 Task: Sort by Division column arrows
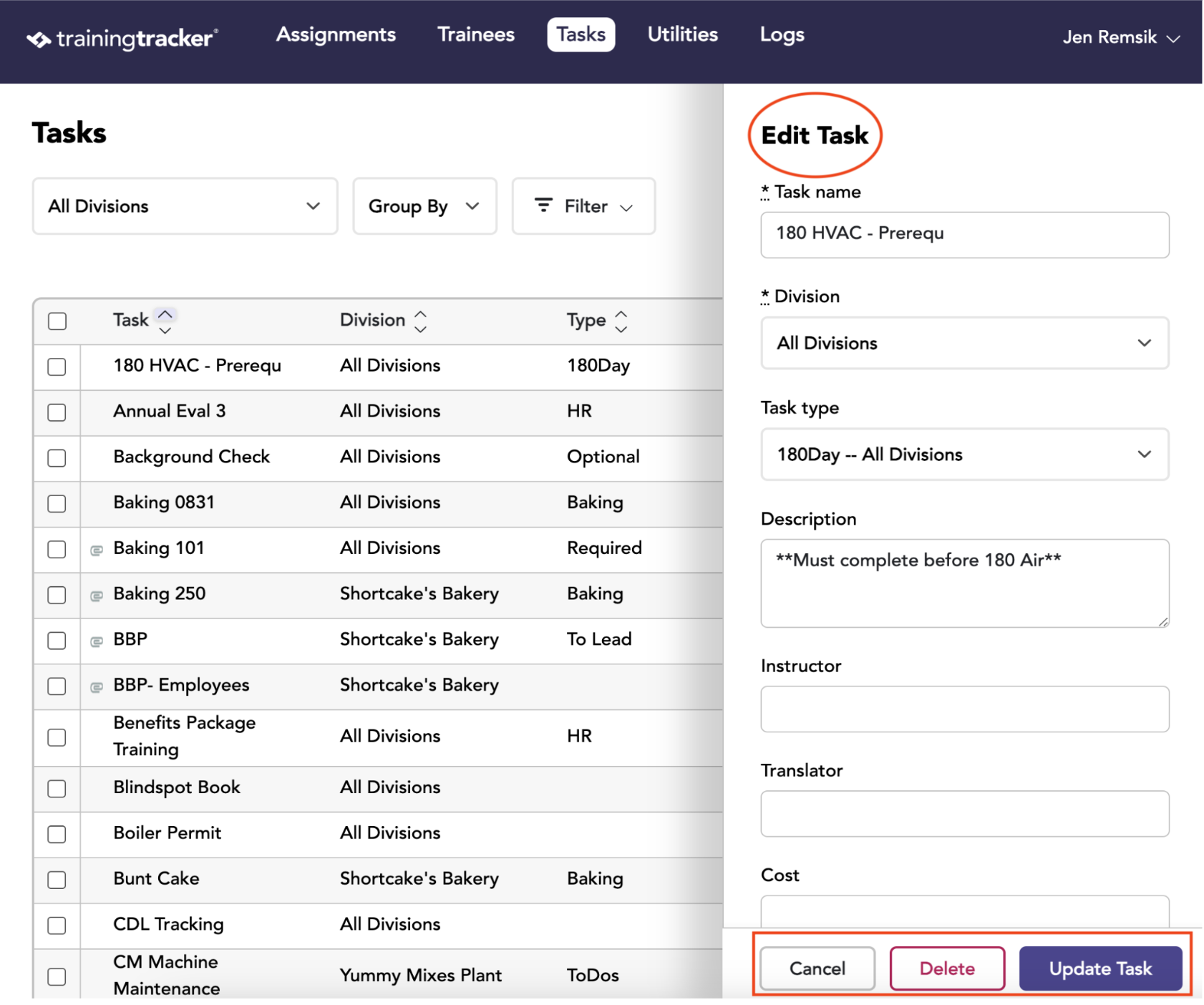pyautogui.click(x=421, y=321)
